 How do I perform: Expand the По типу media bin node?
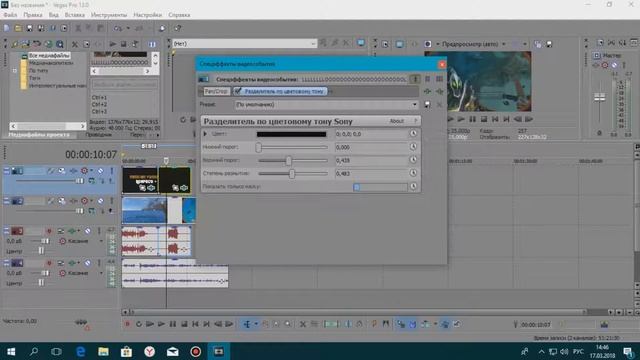tap(14, 71)
